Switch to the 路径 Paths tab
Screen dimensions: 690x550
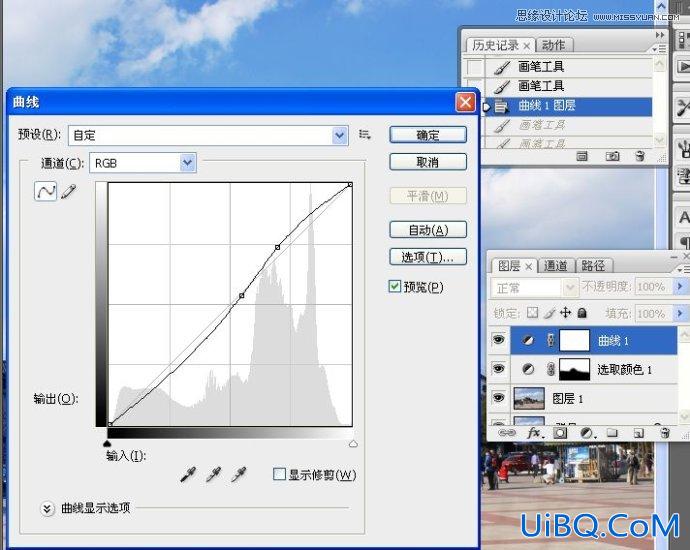593,265
